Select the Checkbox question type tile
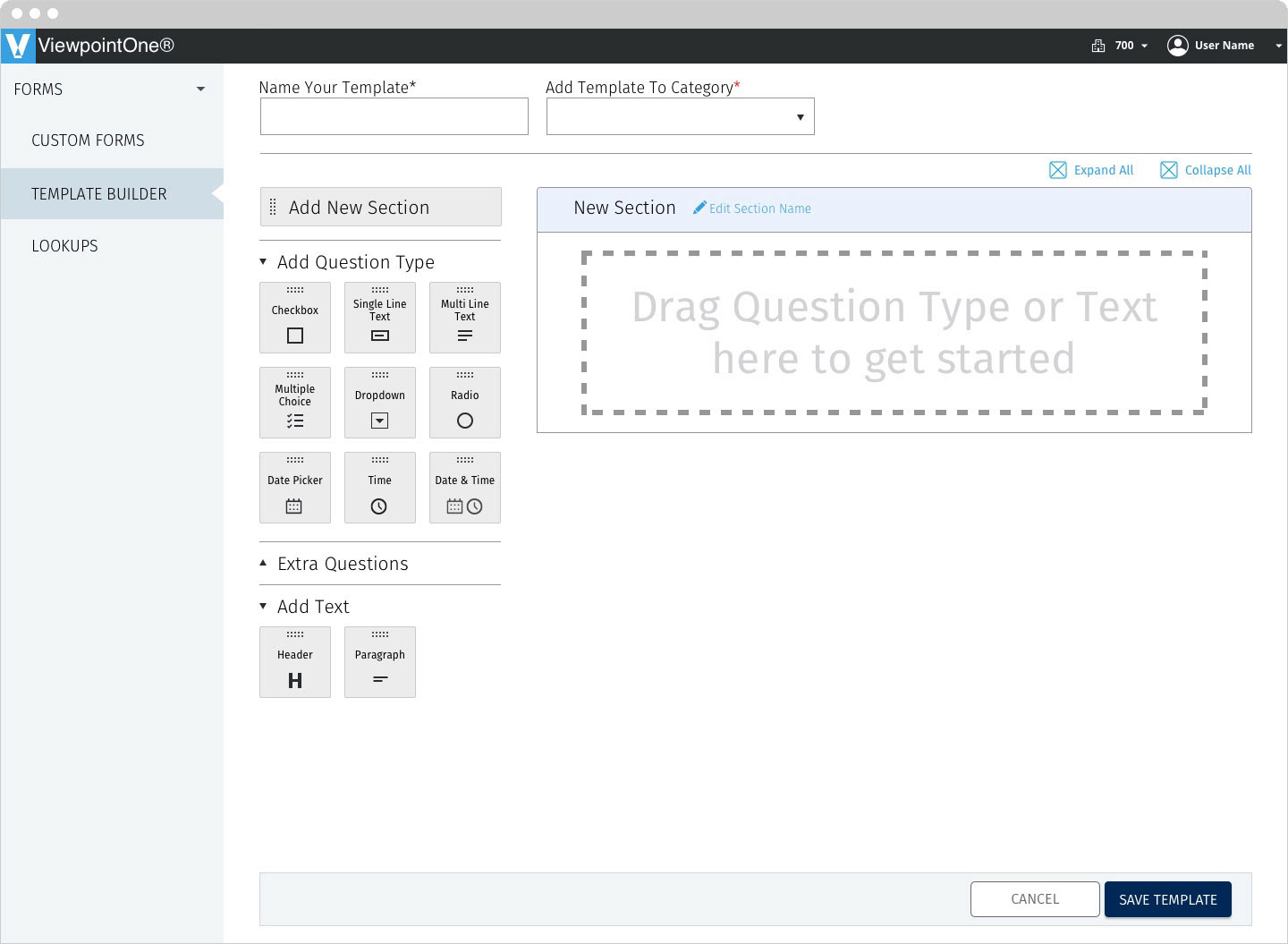This screenshot has height=944, width=1288. (x=295, y=318)
